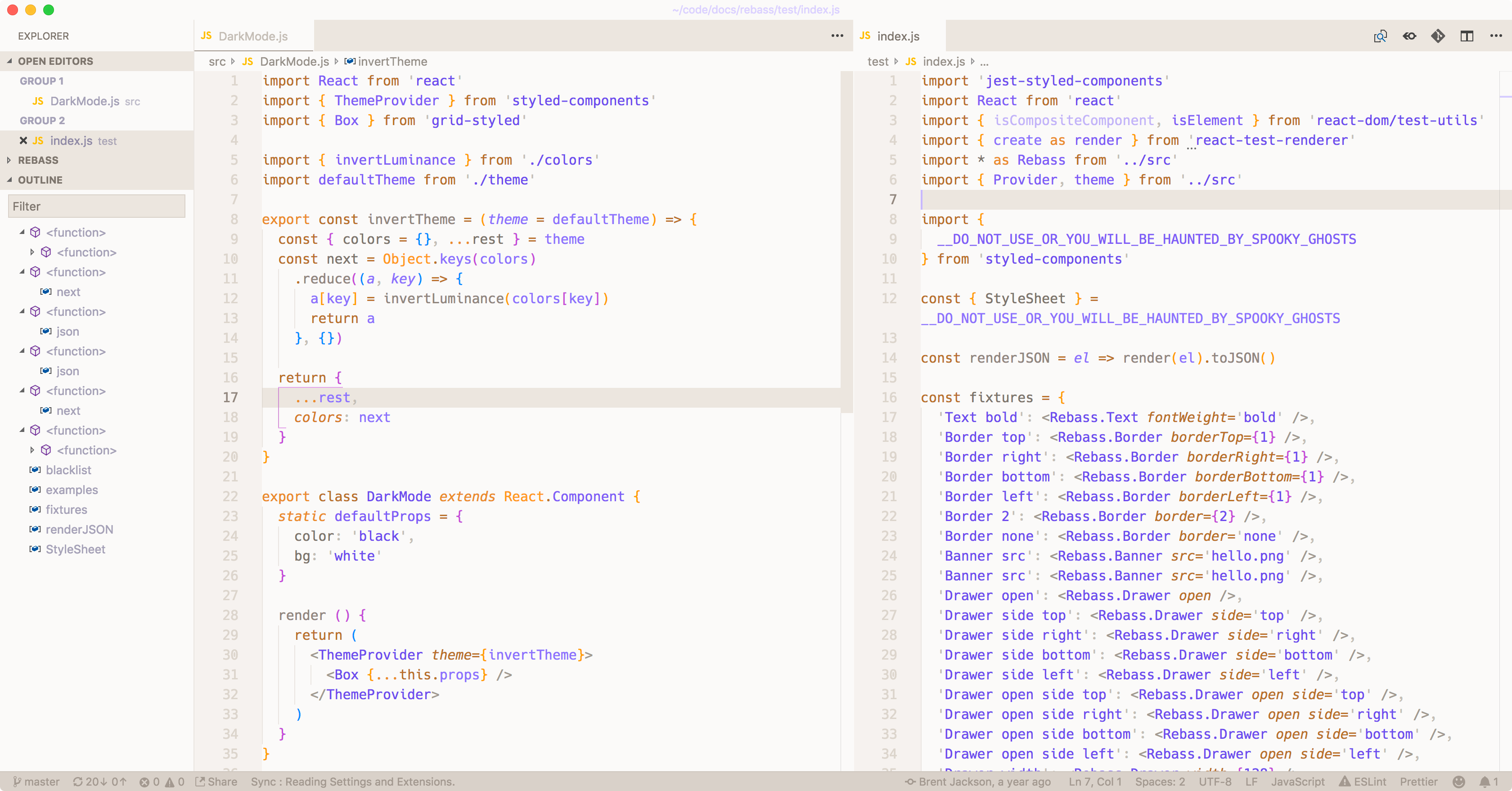This screenshot has width=1512, height=791.
Task: Expand the first nested <function> child in outline
Action: click(x=33, y=252)
